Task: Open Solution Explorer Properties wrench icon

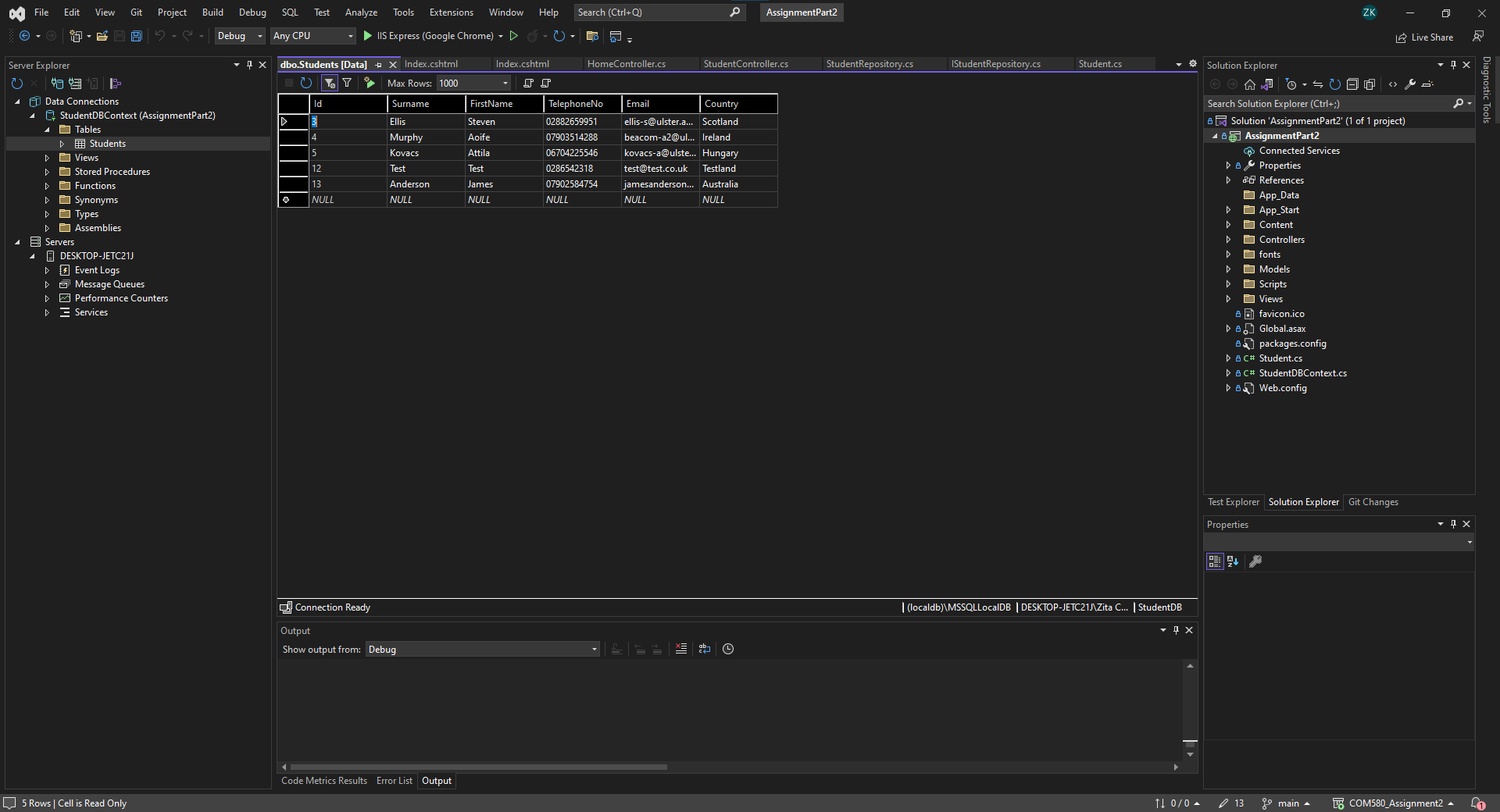Action: tap(1410, 84)
